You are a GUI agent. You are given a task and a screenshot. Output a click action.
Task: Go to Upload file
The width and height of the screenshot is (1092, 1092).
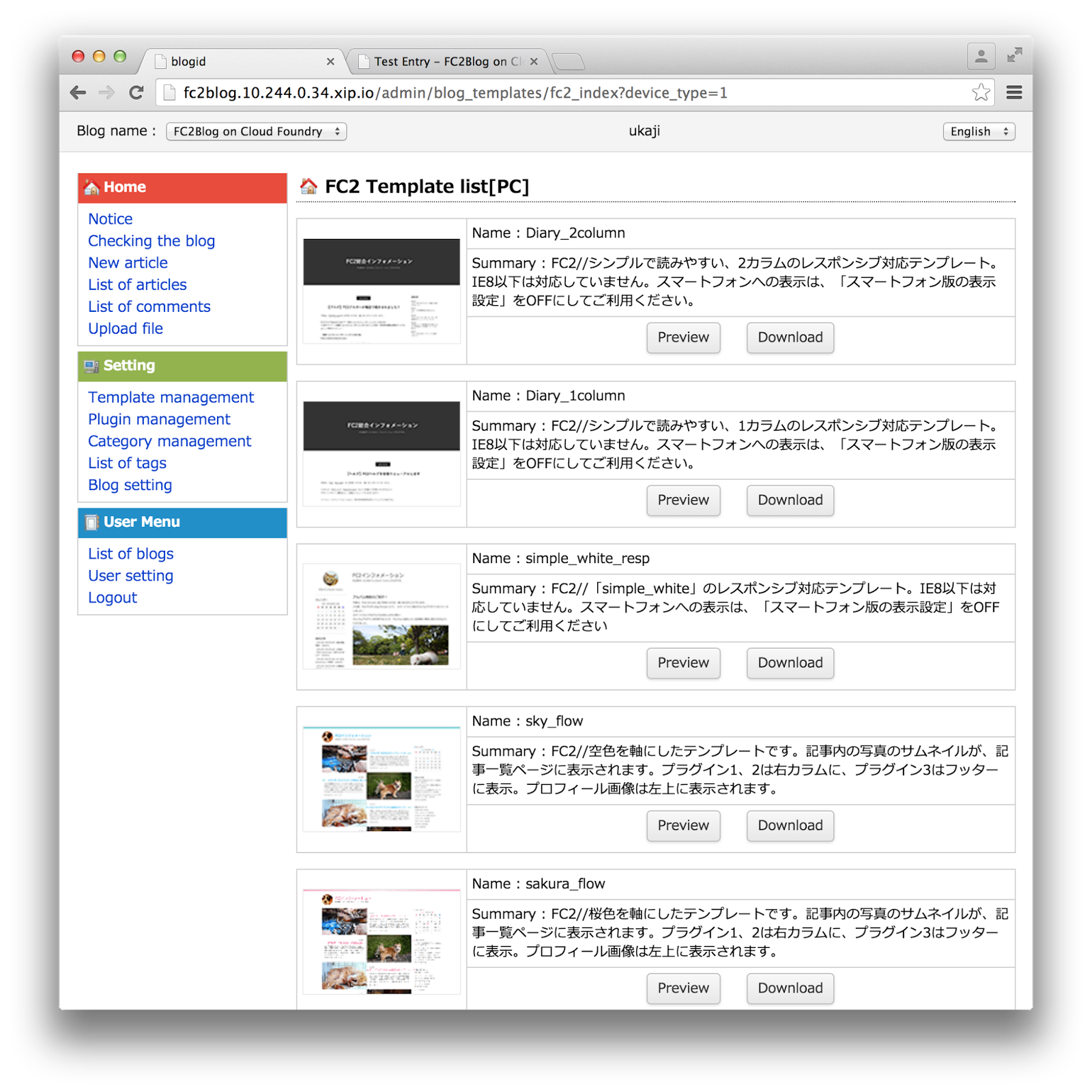(126, 328)
